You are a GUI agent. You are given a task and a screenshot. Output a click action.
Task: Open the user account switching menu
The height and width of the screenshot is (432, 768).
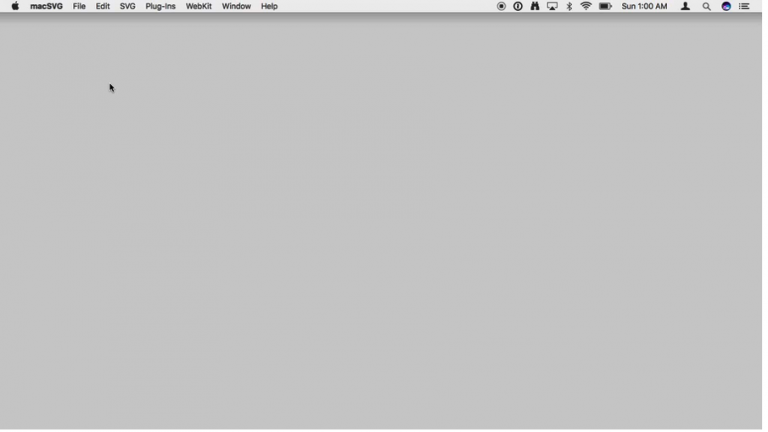click(685, 6)
